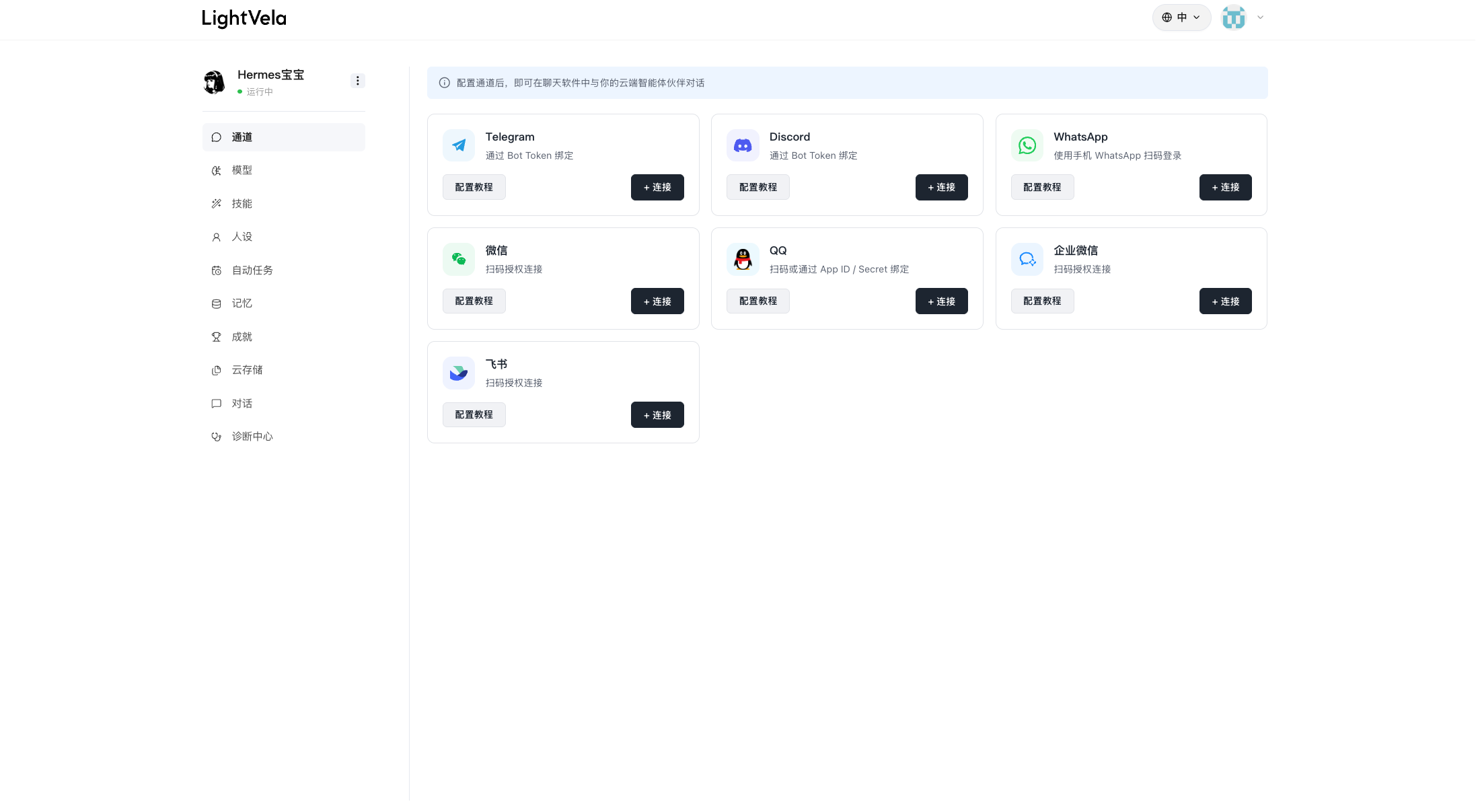Open 记忆 in the sidebar
The image size is (1478, 812).
[284, 303]
